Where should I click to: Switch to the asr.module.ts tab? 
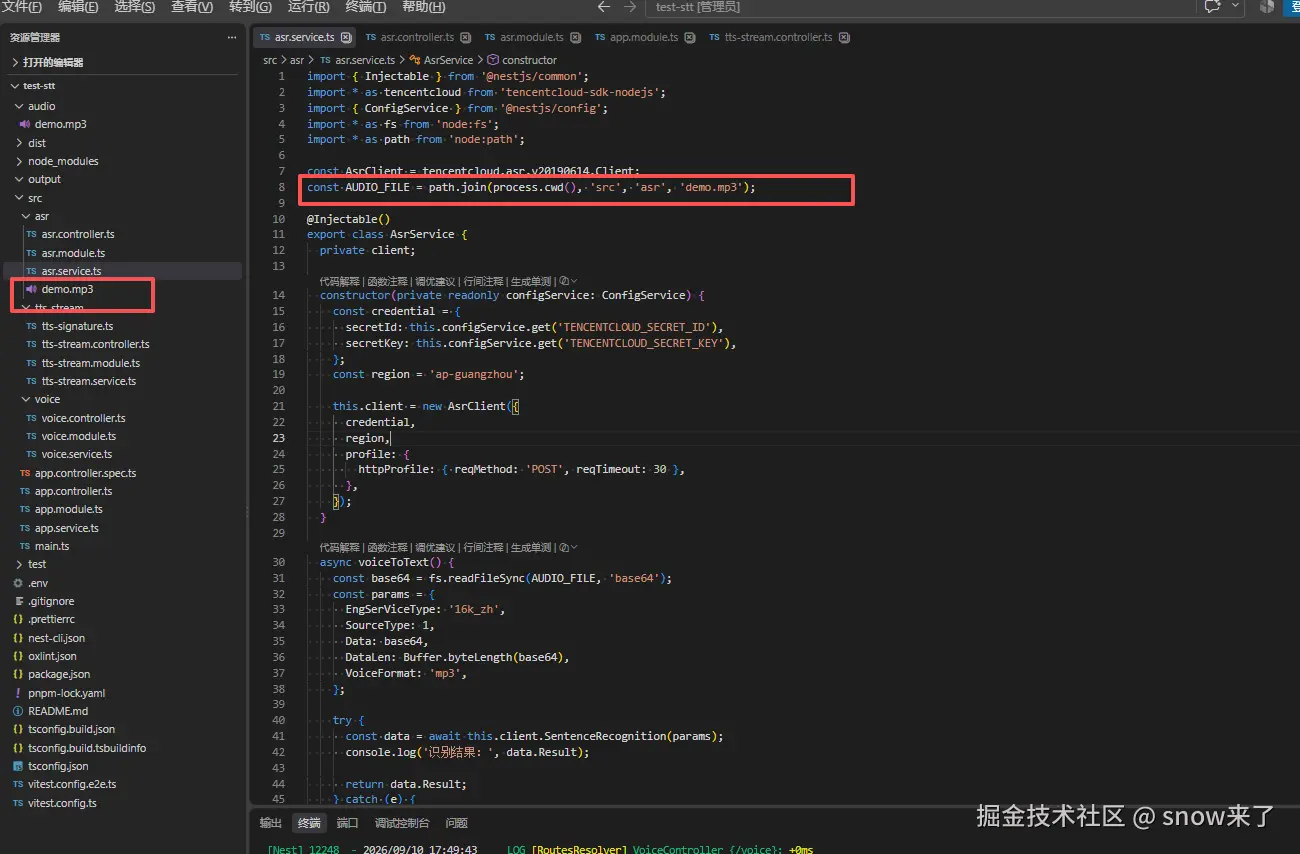tap(532, 37)
